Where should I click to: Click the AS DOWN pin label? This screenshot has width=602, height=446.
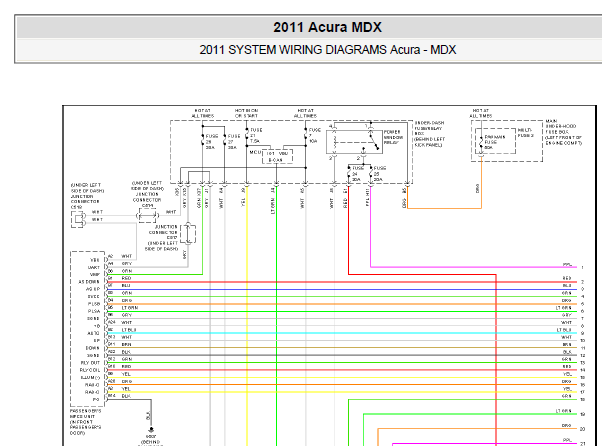click(89, 282)
